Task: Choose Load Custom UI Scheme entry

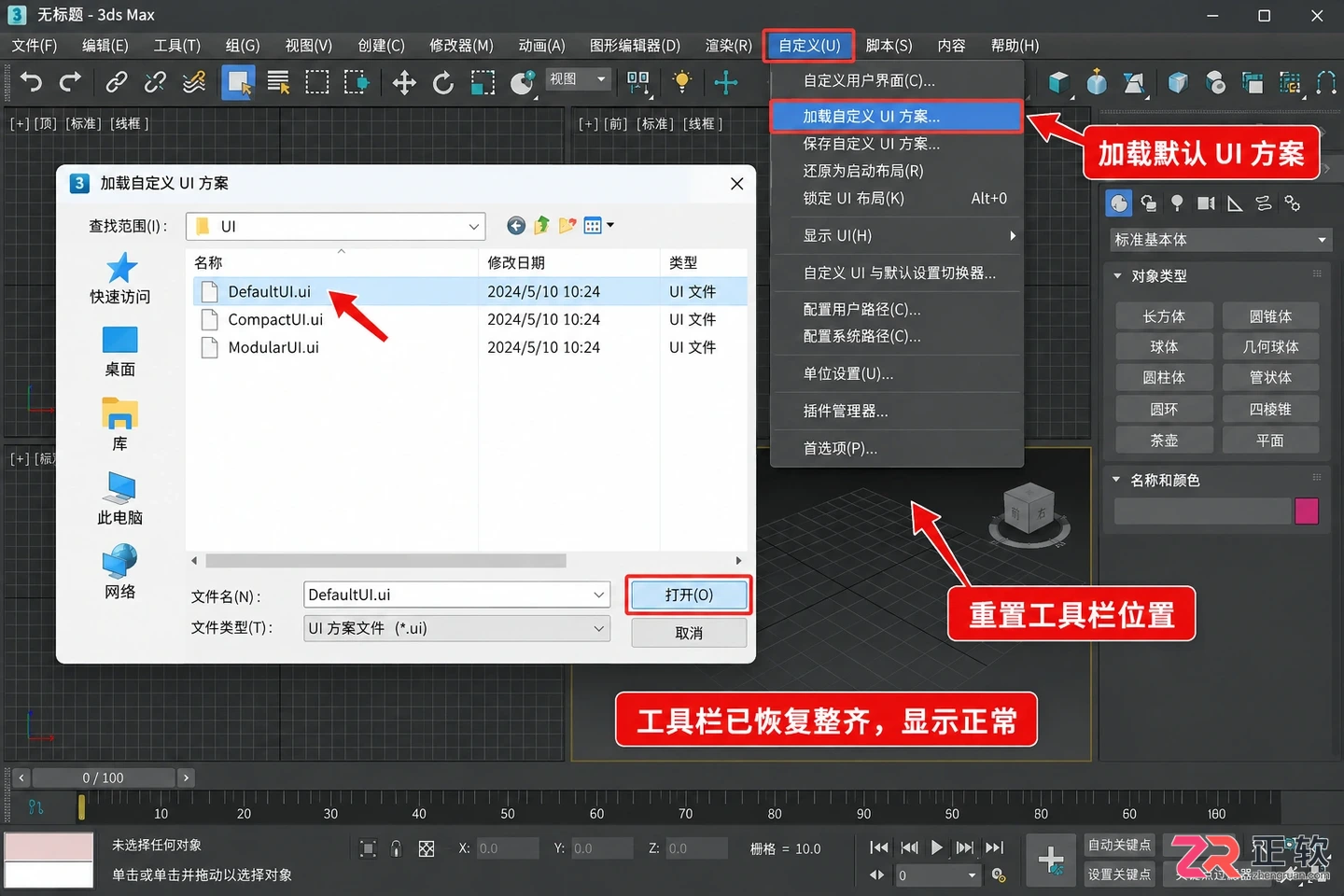Action: point(896,116)
